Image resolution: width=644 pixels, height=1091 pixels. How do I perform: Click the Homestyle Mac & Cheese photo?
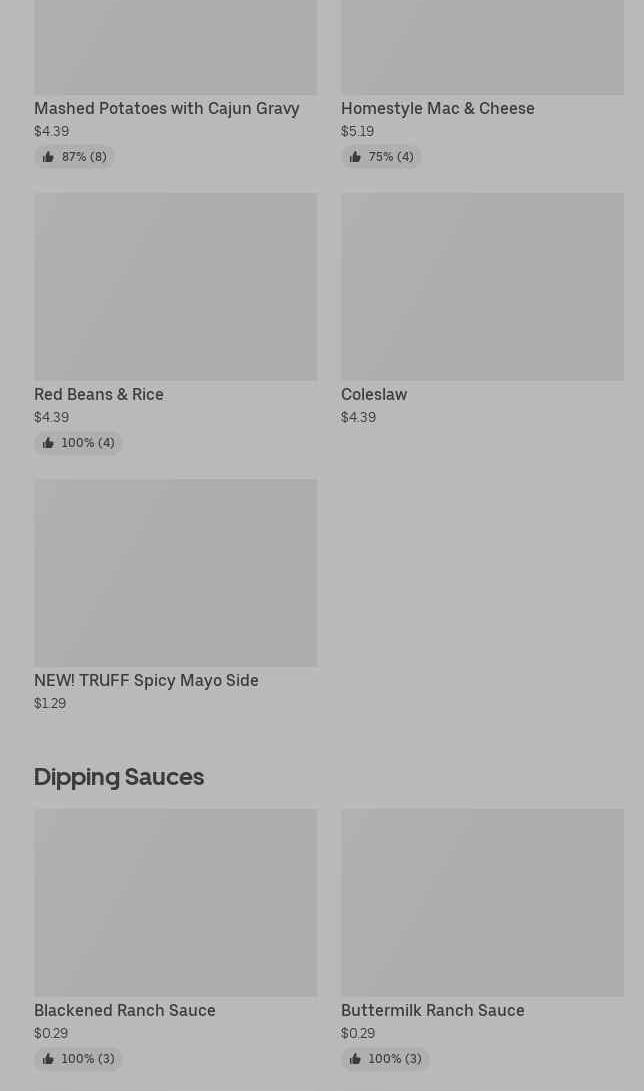point(482,46)
